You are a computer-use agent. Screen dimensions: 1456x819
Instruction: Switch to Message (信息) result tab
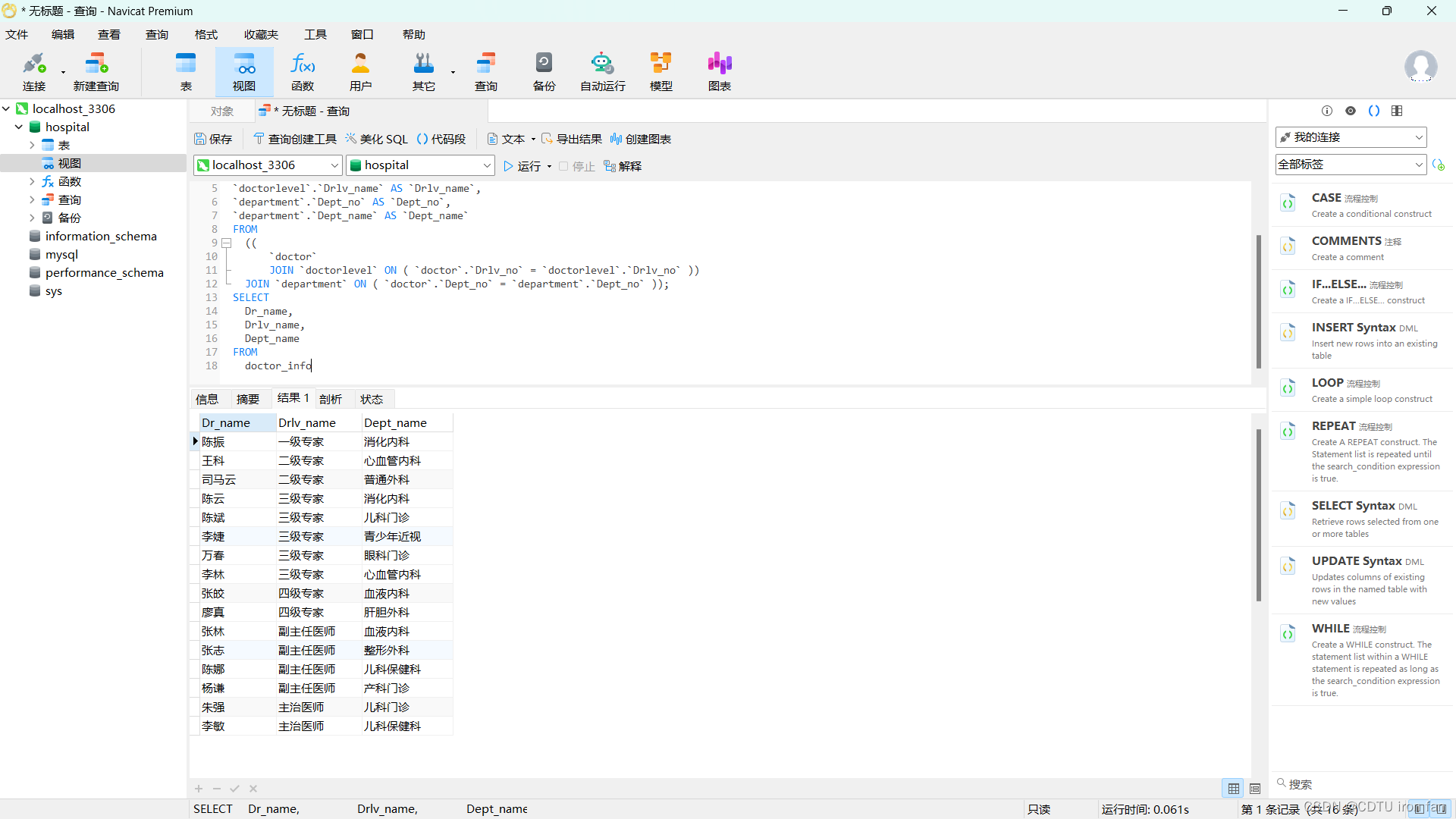207,399
